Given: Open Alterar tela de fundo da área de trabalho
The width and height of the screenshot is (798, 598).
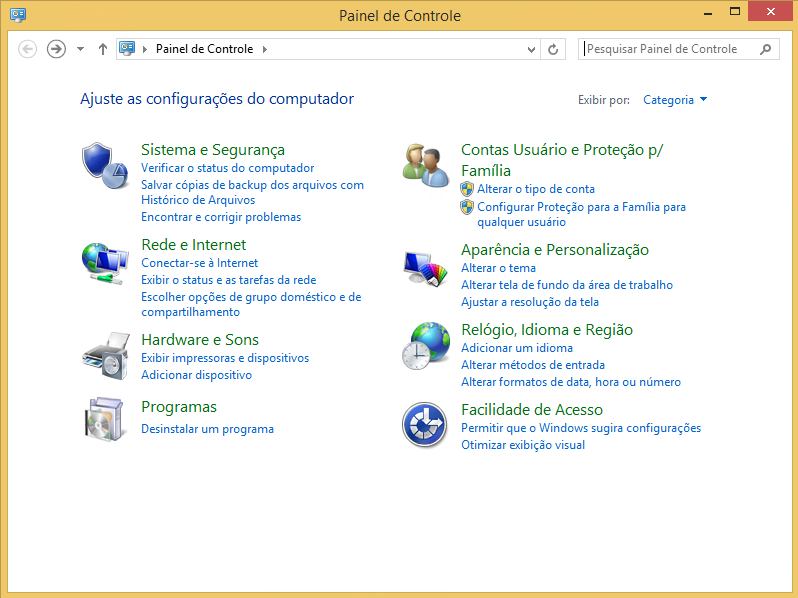Looking at the screenshot, I should [567, 285].
